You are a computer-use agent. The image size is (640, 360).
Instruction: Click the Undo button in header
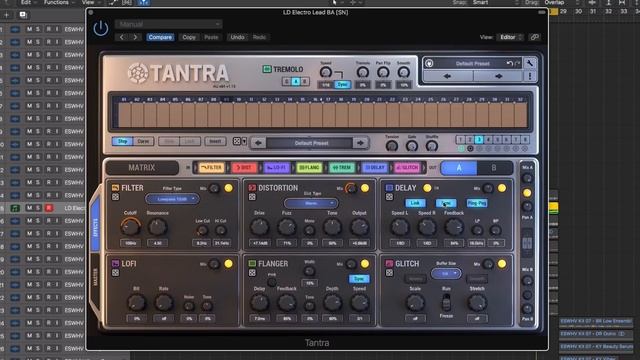(x=237, y=37)
